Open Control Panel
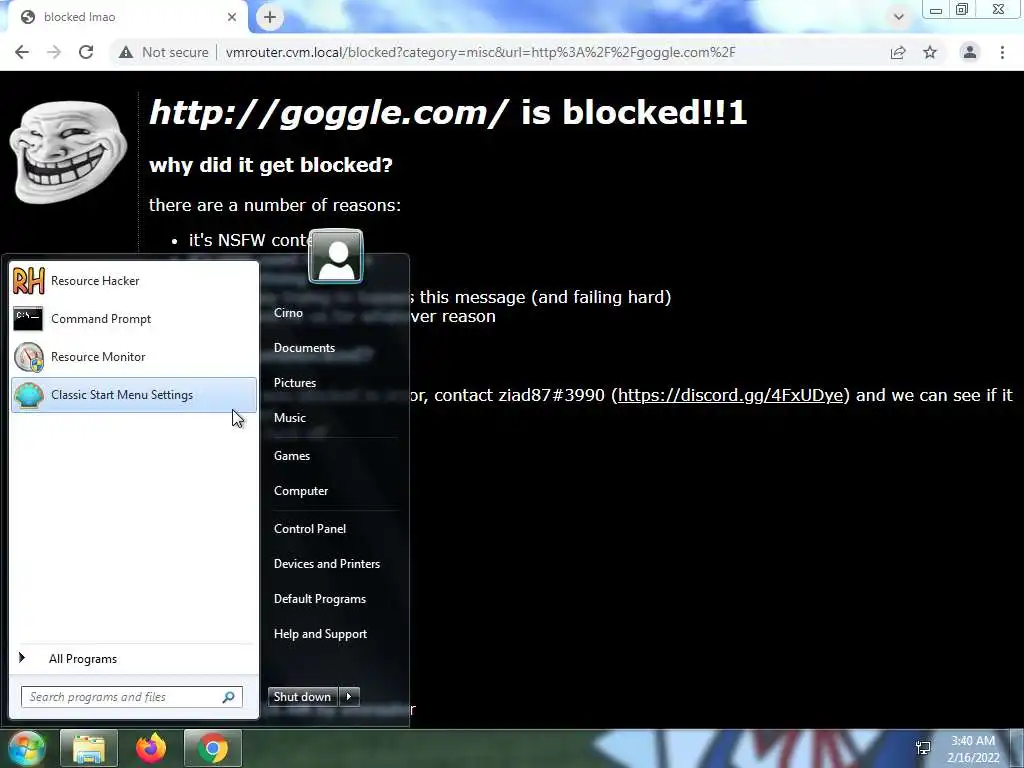This screenshot has height=768, width=1024. [310, 529]
